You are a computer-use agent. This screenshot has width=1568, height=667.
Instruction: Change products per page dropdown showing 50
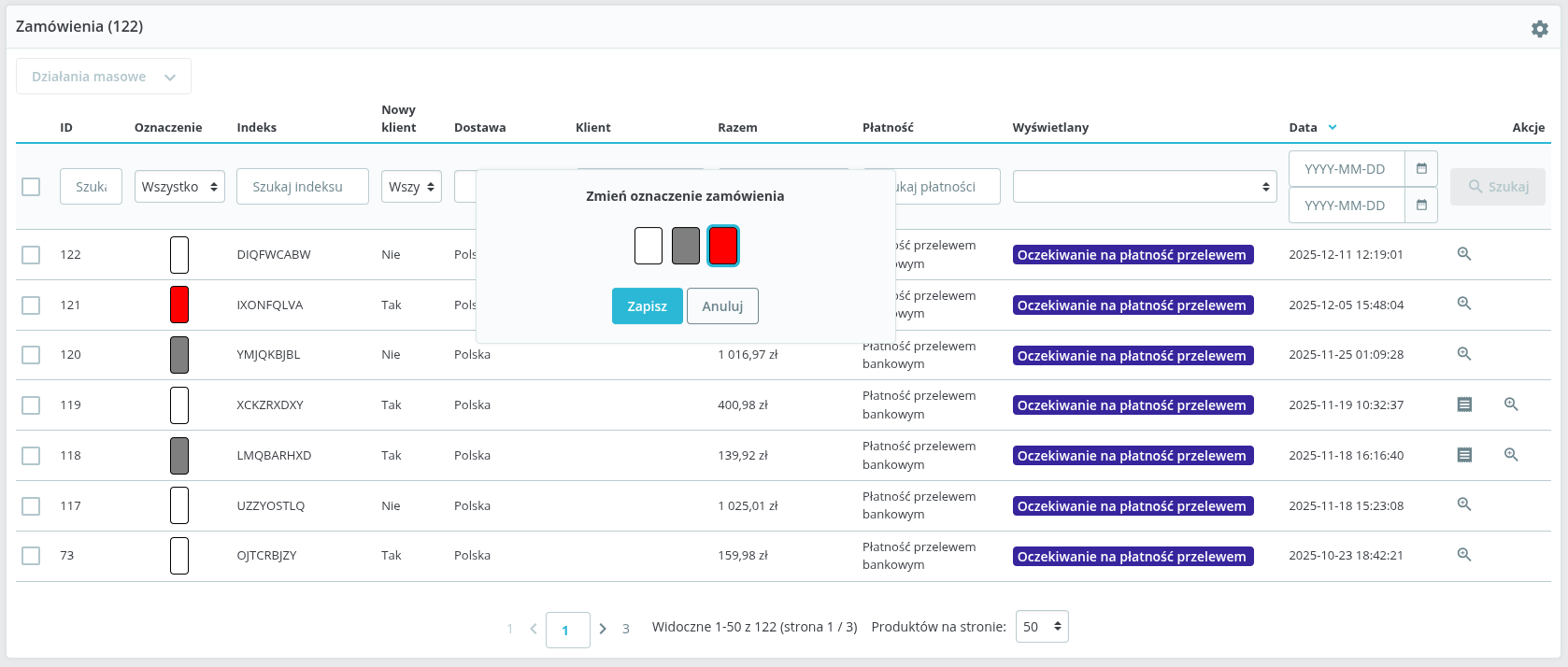(1041, 627)
